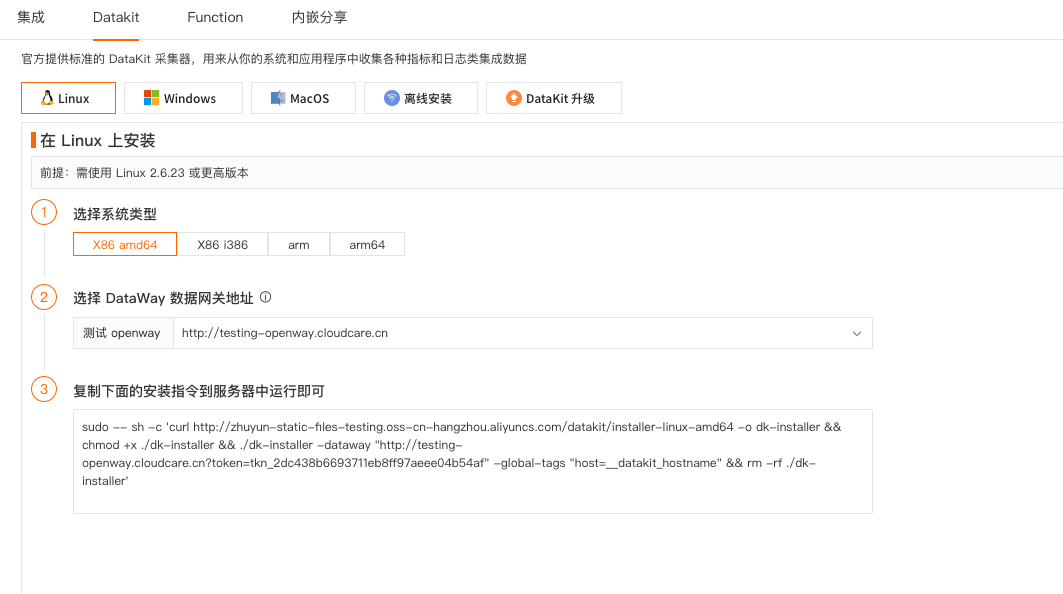Expand the DataWay gateway address dropdown
1063x594 pixels.
(x=857, y=334)
